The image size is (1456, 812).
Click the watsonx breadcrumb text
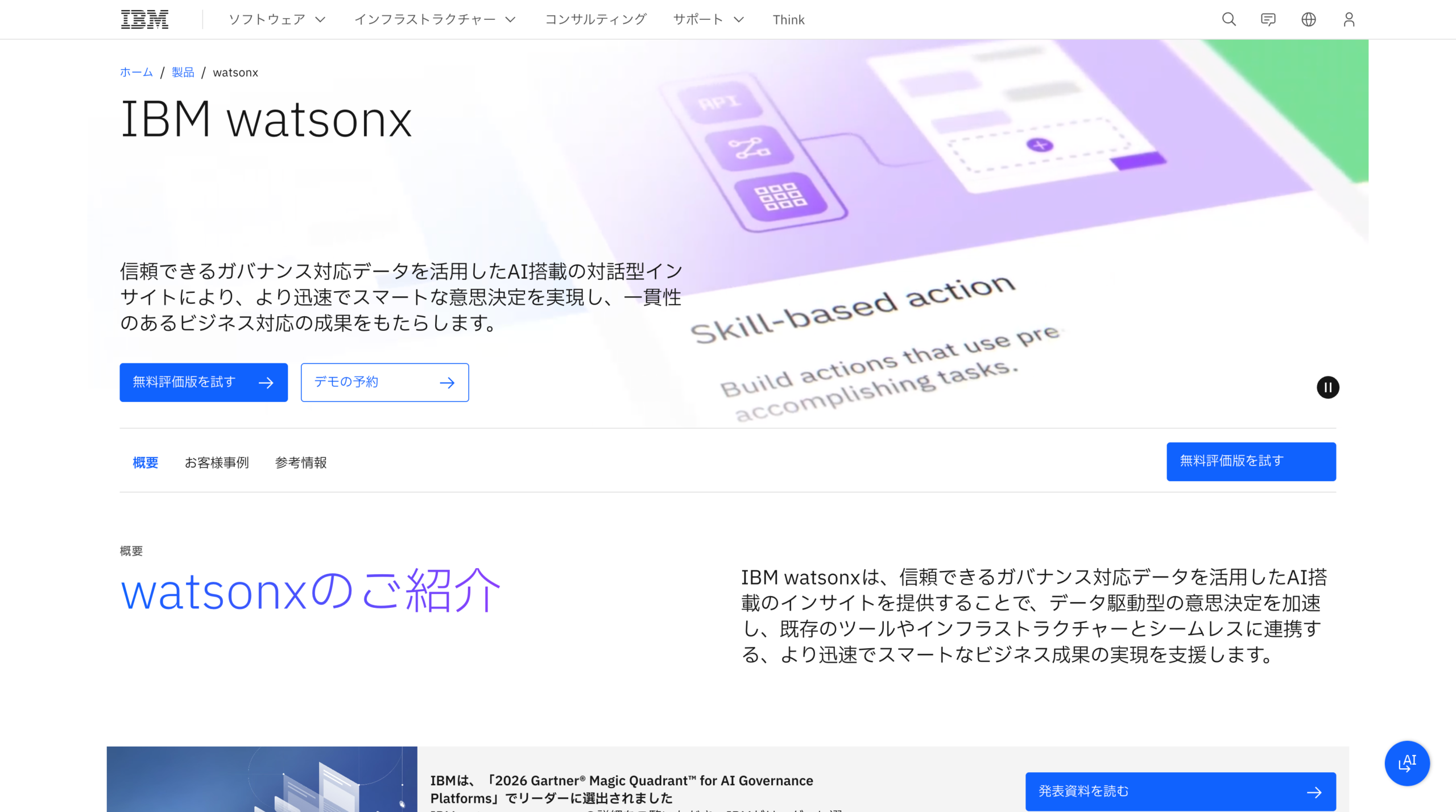click(x=235, y=72)
